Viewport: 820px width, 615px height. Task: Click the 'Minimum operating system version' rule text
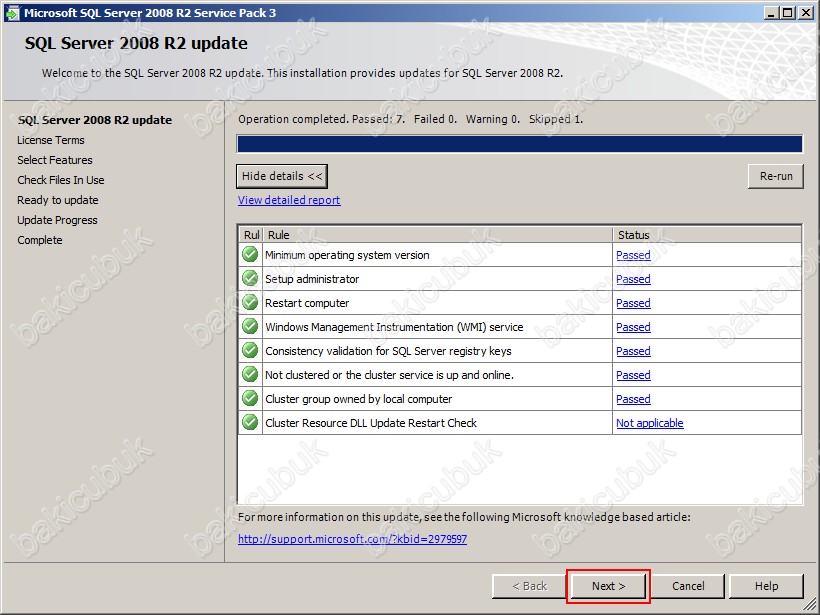347,255
